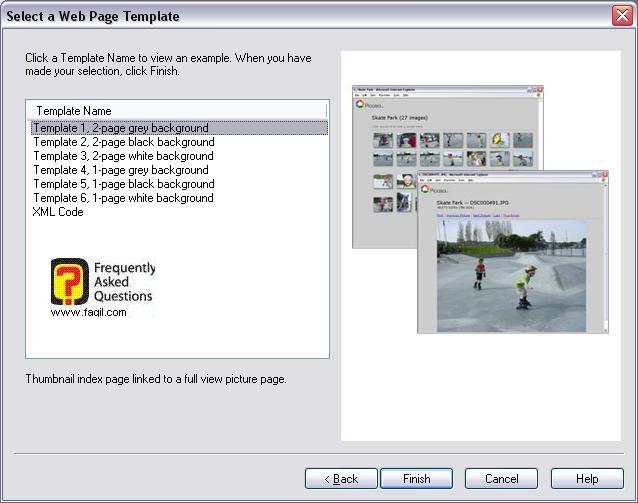Click the Frequently Asked Questions text
638x503 pixels.
(x=123, y=282)
